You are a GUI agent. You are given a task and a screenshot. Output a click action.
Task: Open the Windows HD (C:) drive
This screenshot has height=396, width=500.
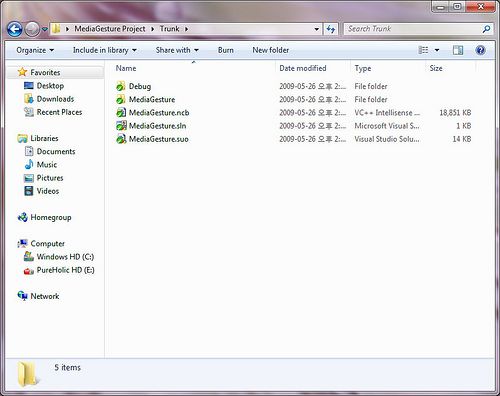click(x=65, y=257)
